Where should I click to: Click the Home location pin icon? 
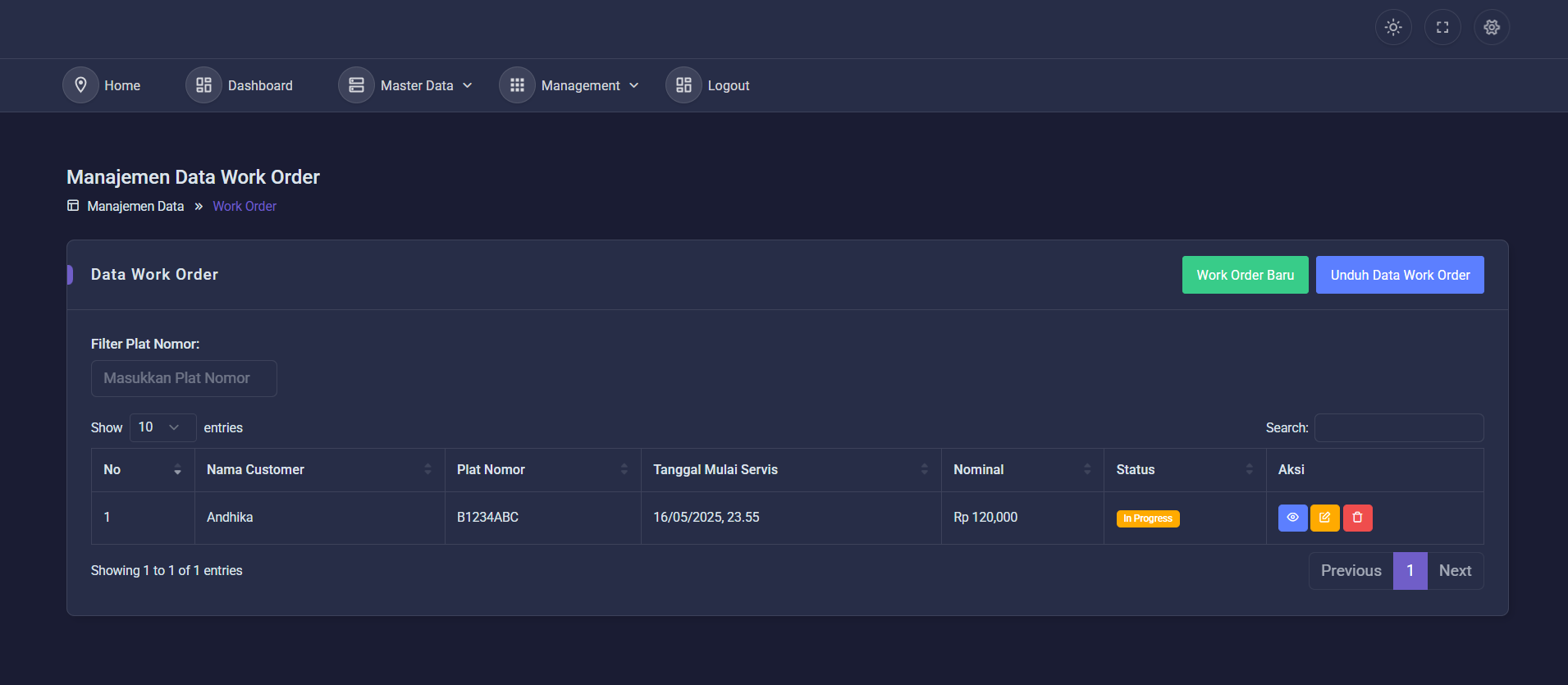click(x=80, y=85)
